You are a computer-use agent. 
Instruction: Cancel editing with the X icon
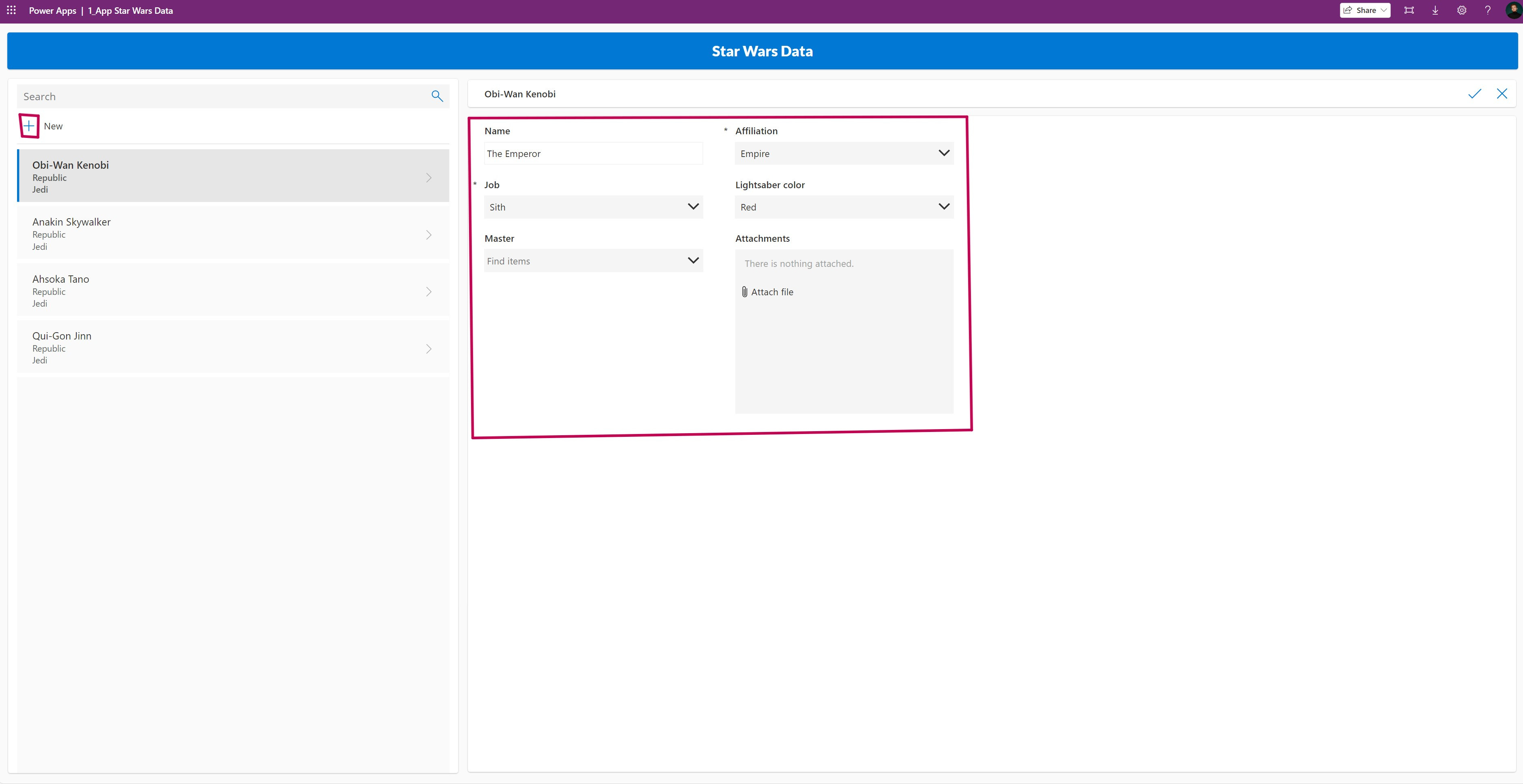pos(1502,94)
